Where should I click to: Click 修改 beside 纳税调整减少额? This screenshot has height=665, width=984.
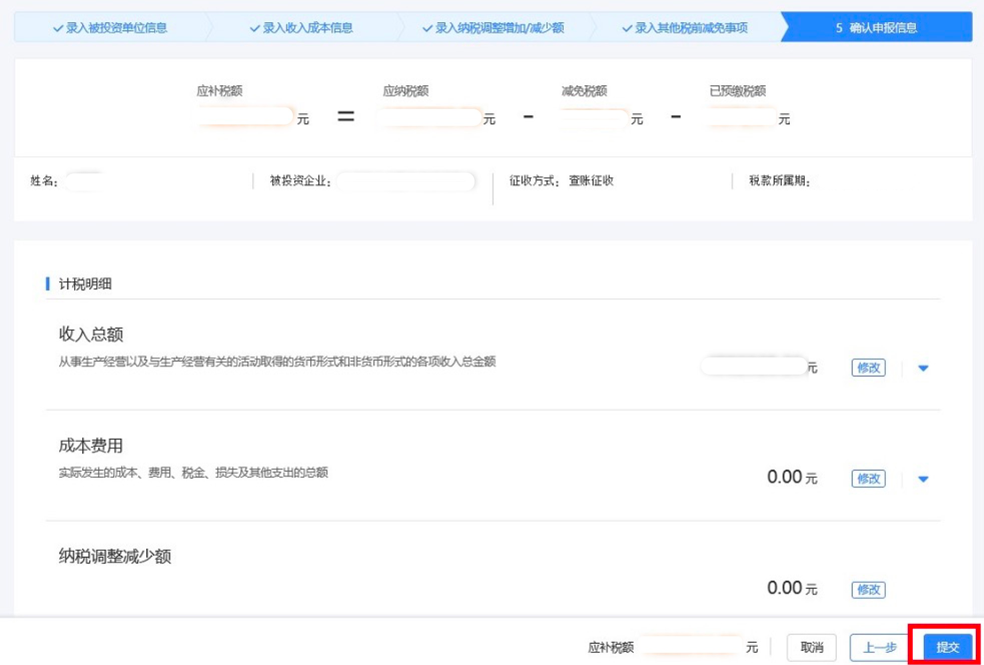(x=866, y=589)
